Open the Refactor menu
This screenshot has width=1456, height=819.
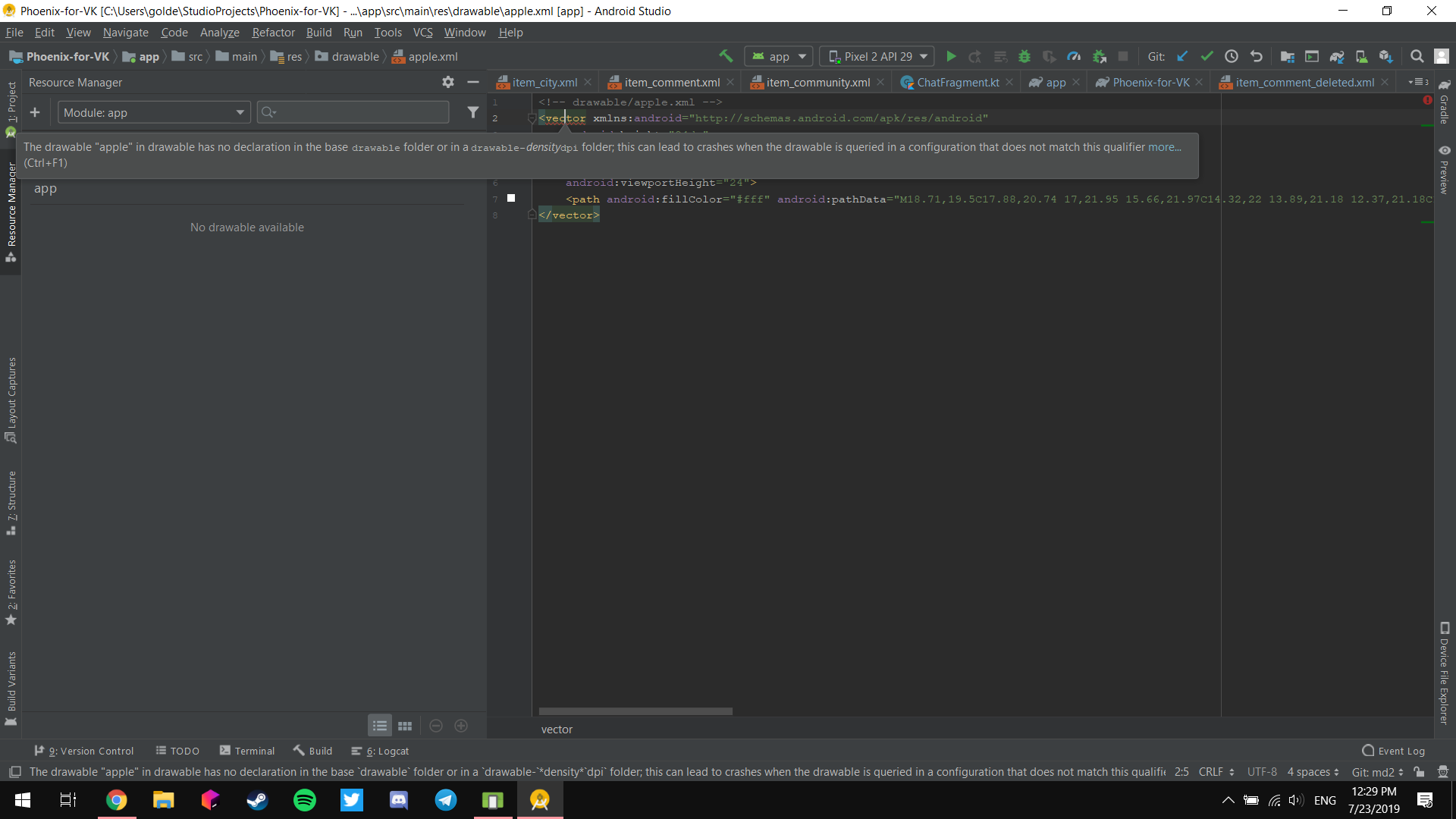pyautogui.click(x=273, y=33)
